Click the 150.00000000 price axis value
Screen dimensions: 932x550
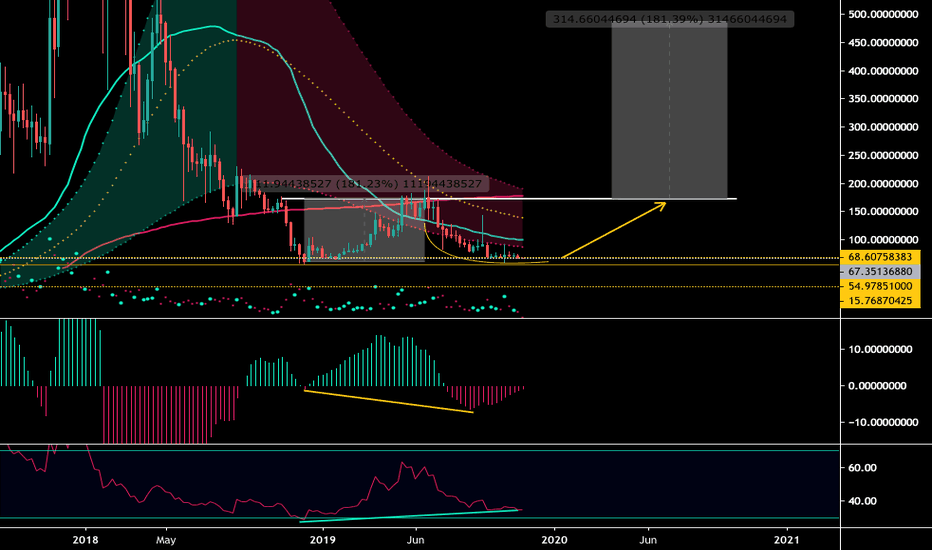883,211
